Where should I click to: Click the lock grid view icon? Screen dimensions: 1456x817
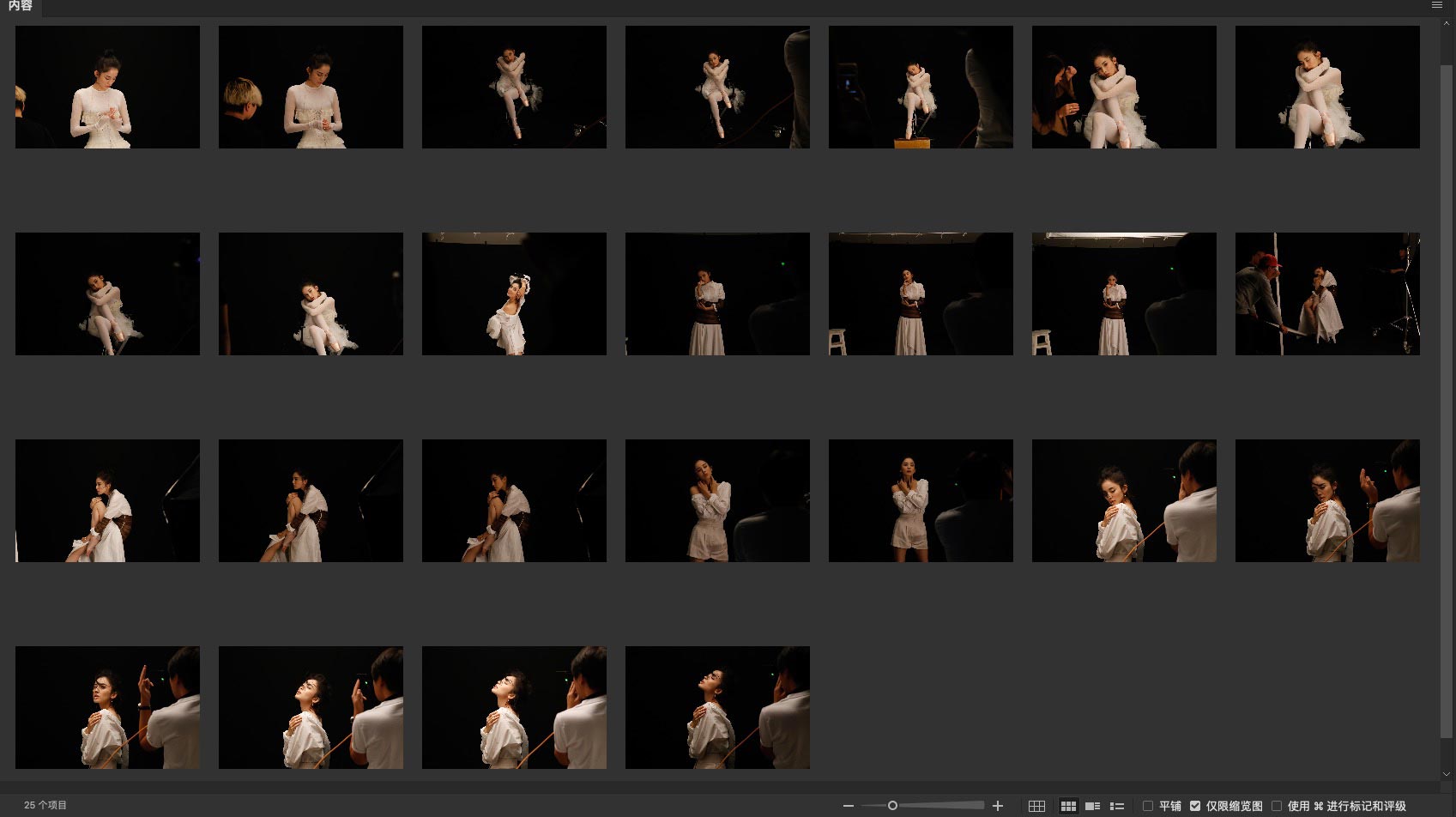pos(1036,806)
